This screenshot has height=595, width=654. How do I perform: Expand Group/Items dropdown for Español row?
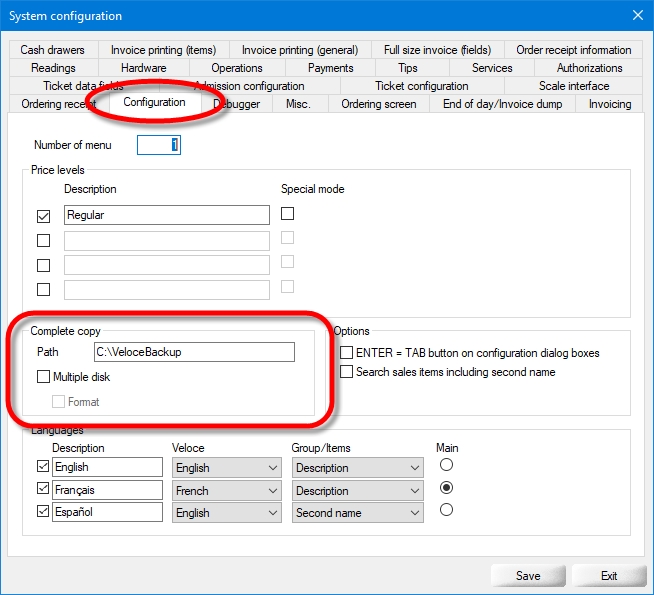358,513
